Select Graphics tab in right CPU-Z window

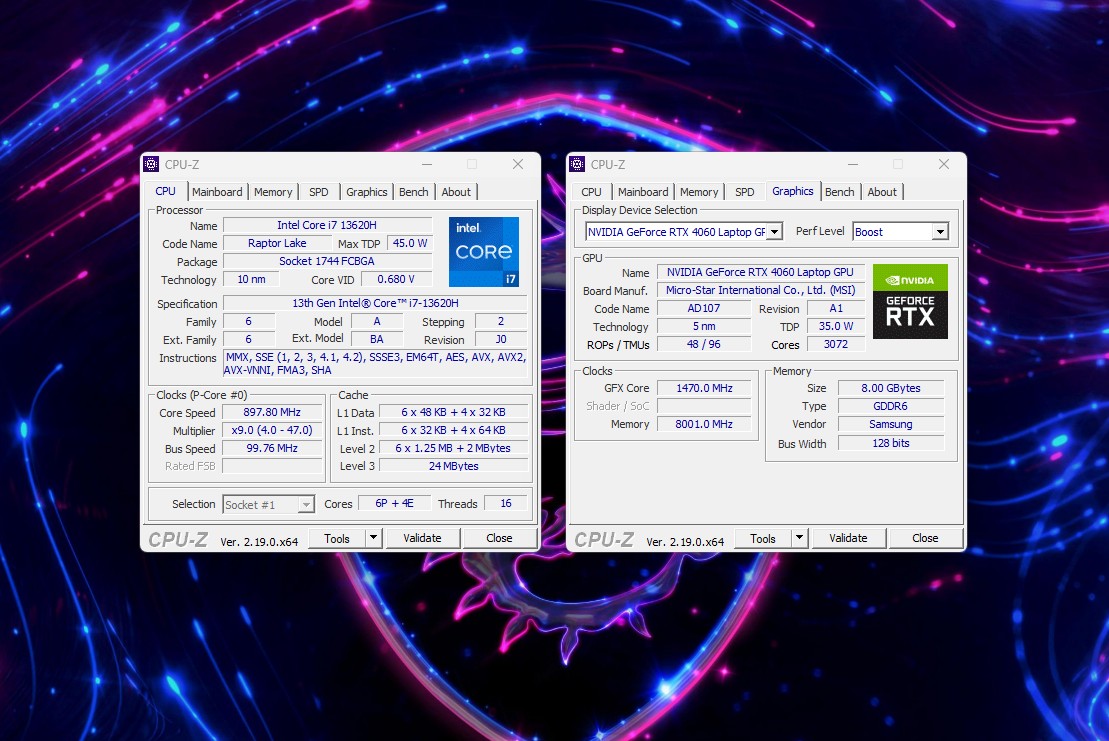click(x=793, y=191)
